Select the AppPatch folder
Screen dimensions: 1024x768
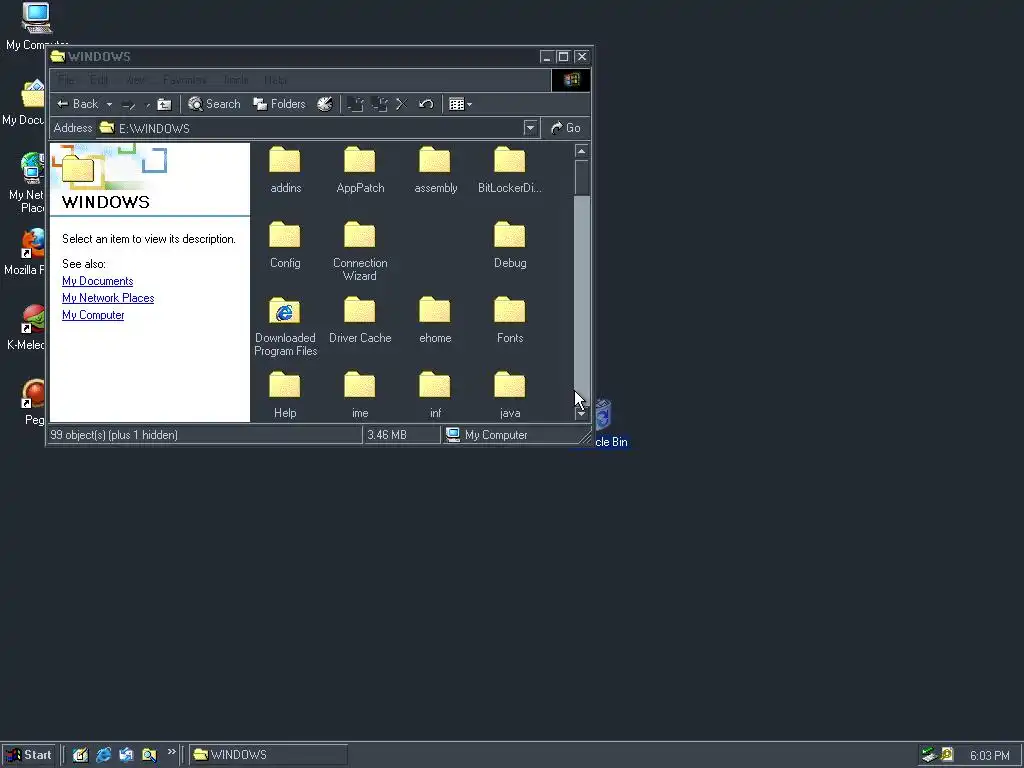pyautogui.click(x=360, y=170)
